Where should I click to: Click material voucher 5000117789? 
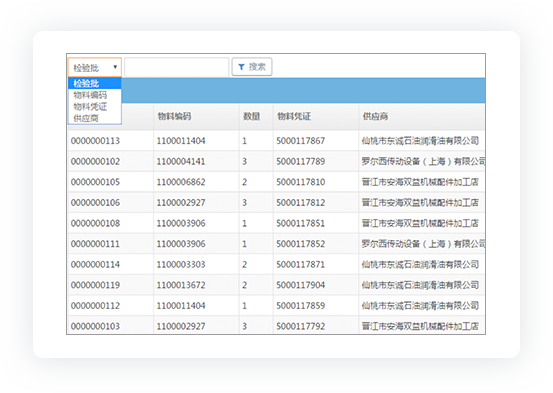click(300, 161)
